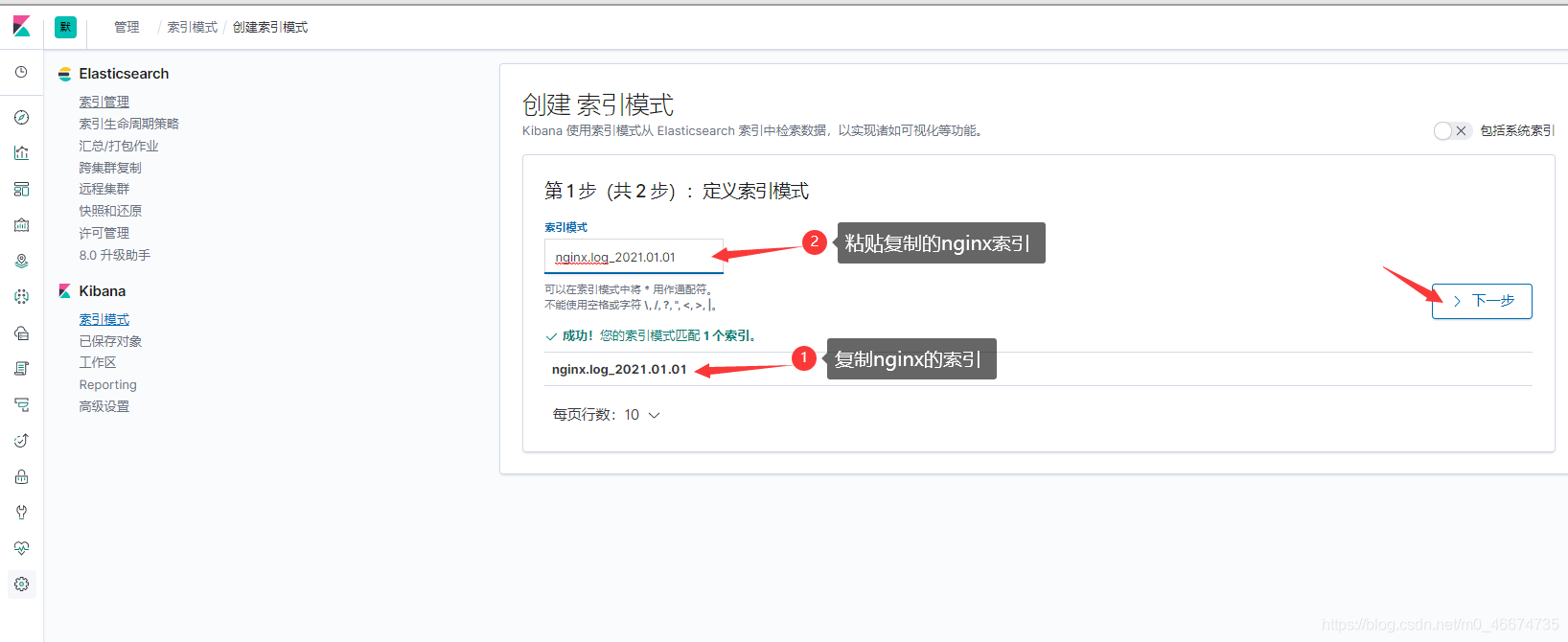Open 许可管理 in the sidebar
This screenshot has width=1568, height=642.
pos(104,233)
